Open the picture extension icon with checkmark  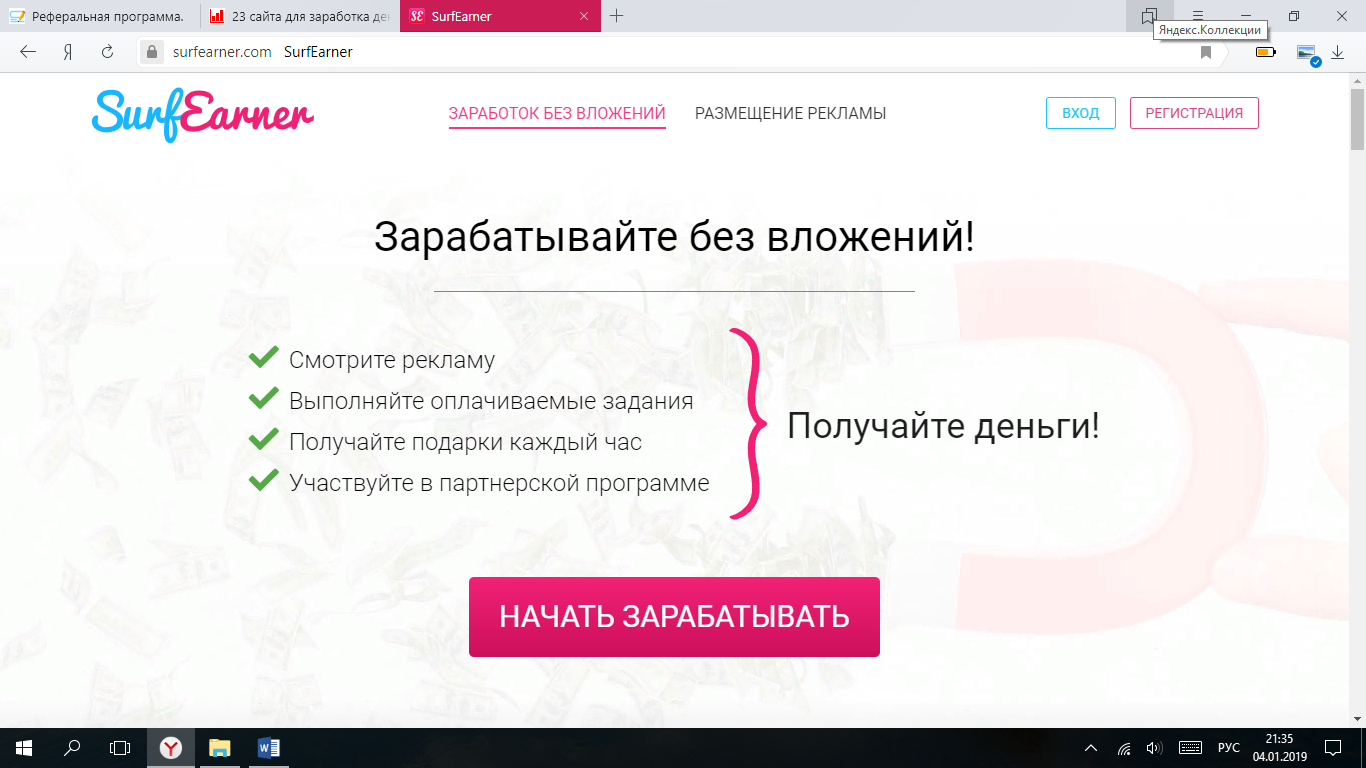coord(1308,53)
